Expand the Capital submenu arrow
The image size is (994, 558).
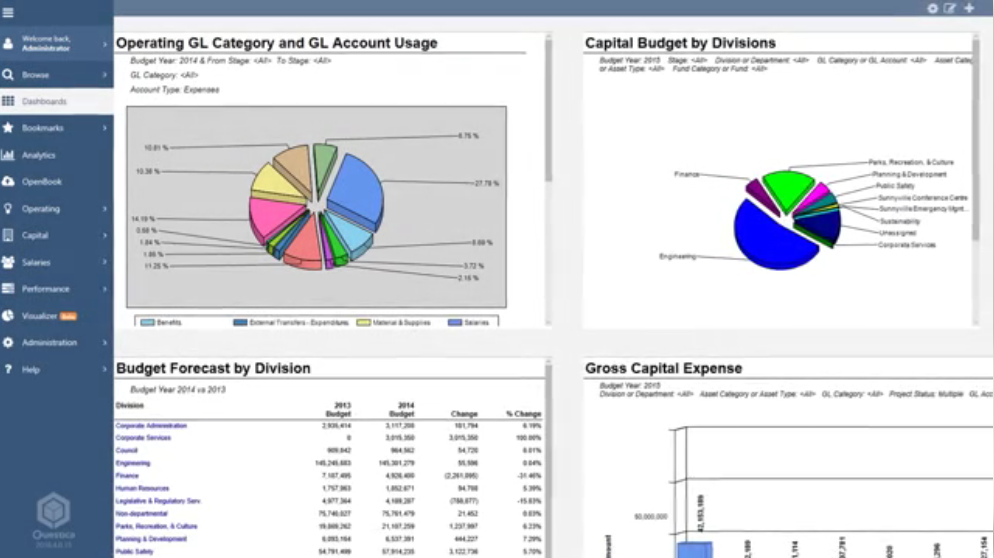click(x=105, y=235)
